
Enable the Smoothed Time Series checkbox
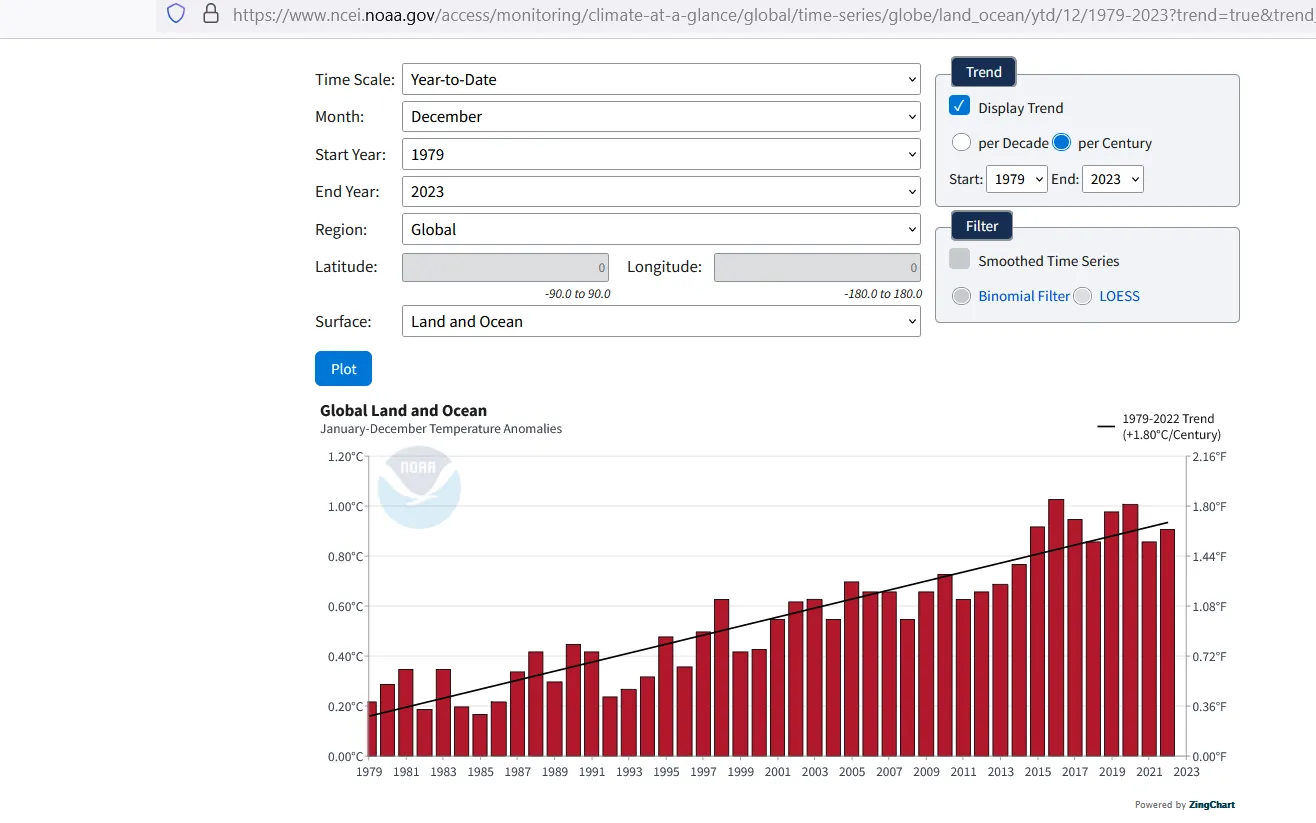pyautogui.click(x=960, y=259)
